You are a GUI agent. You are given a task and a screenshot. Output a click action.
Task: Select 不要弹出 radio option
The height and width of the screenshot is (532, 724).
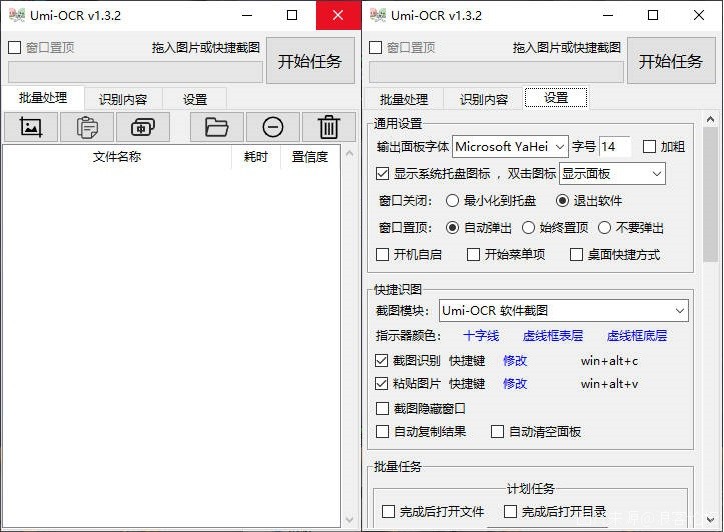pyautogui.click(x=604, y=228)
